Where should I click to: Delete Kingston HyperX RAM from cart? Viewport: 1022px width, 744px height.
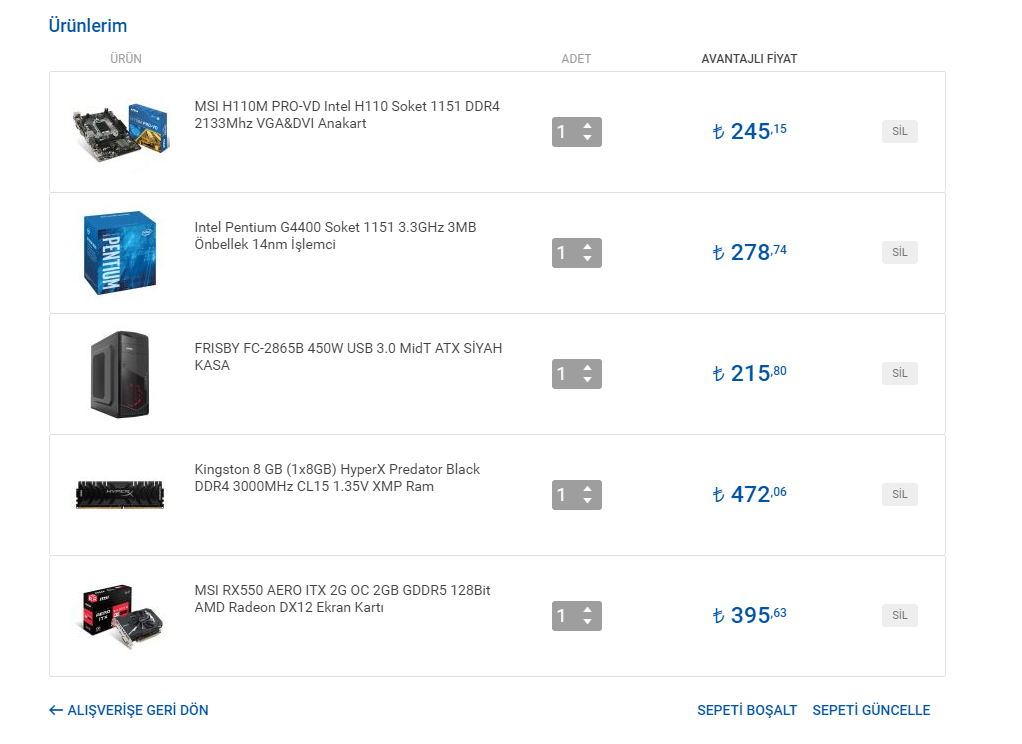pyautogui.click(x=899, y=494)
